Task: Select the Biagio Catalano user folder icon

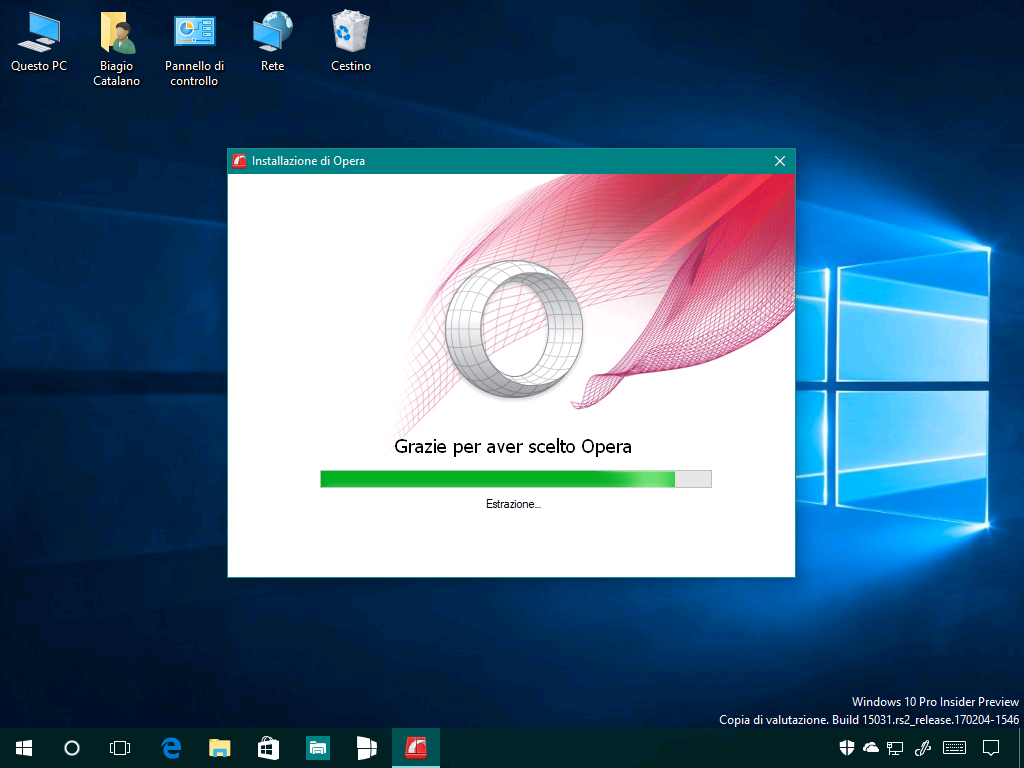Action: coord(117,50)
